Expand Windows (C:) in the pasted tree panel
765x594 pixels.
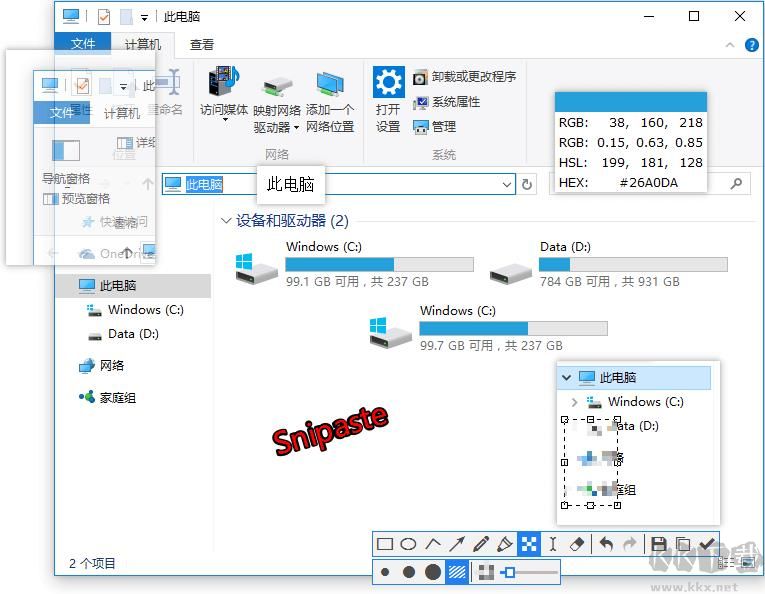pyautogui.click(x=574, y=402)
